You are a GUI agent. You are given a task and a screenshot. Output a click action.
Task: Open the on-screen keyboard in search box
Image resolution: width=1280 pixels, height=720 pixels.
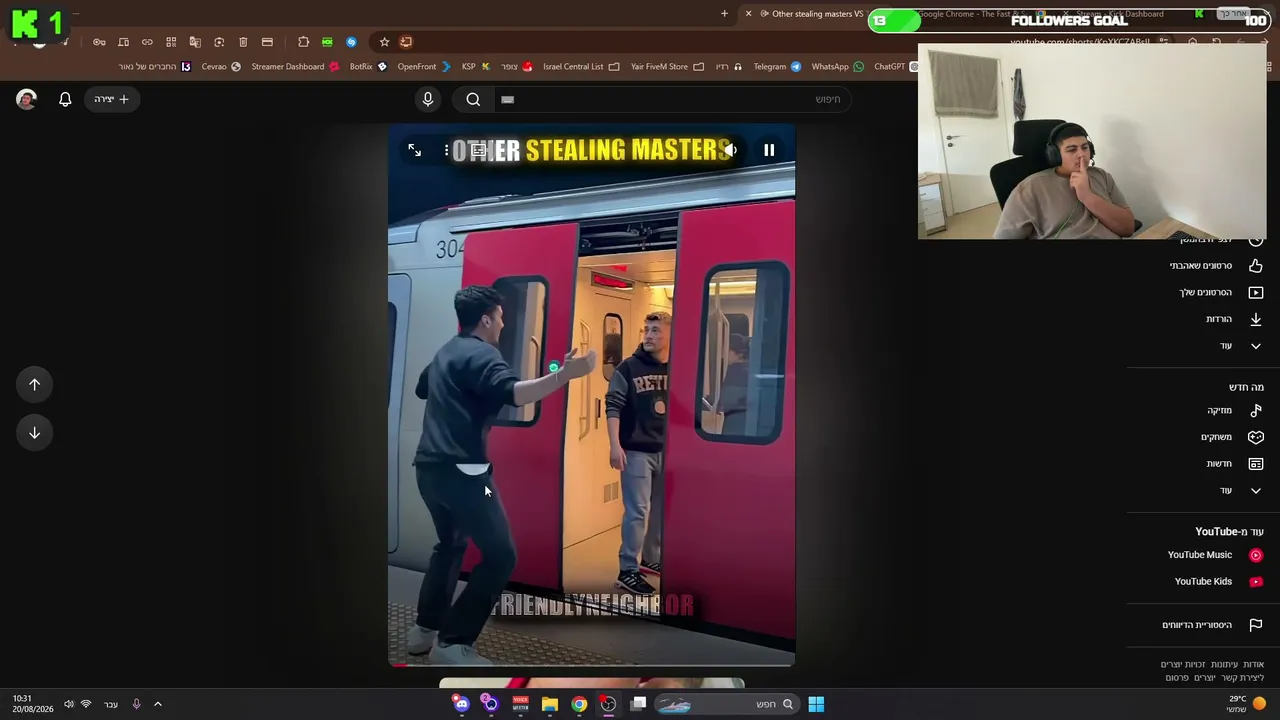[x=507, y=99]
